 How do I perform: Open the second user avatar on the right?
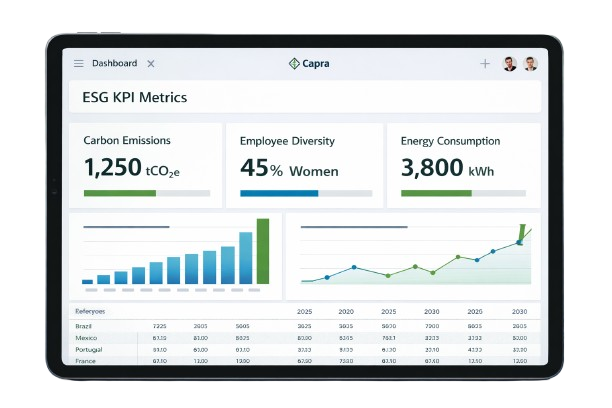pos(530,63)
